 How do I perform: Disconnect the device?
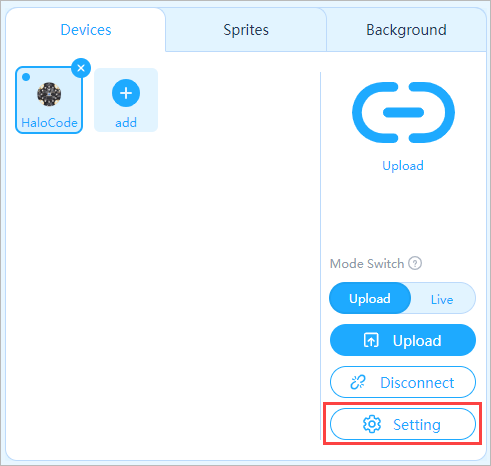tap(403, 382)
